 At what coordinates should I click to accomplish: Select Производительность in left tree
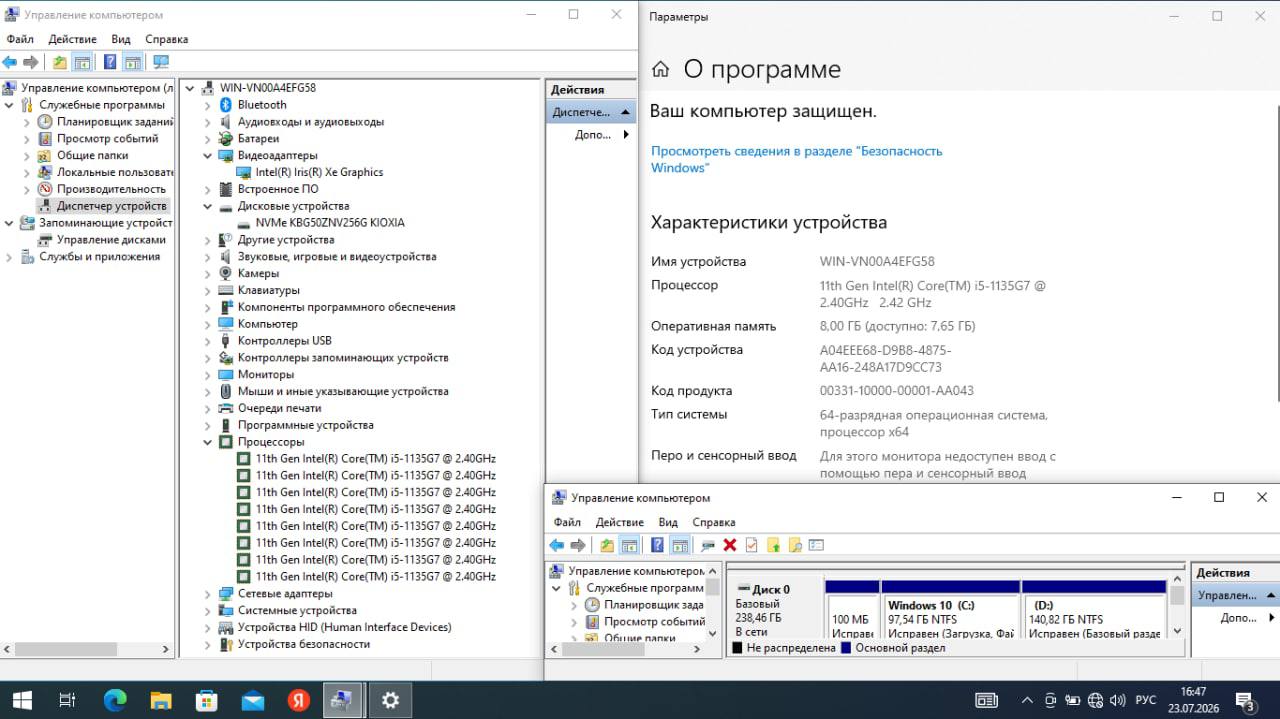tap(111, 189)
